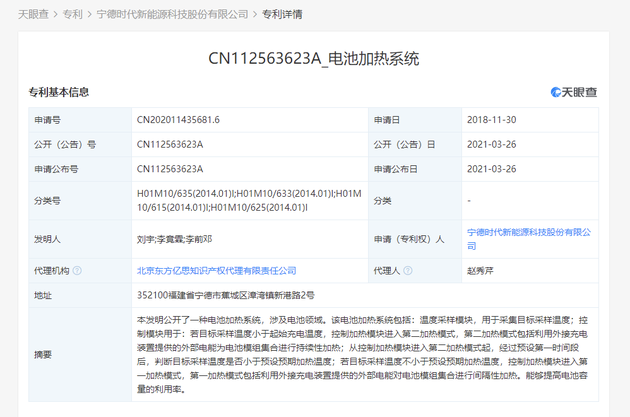The width and height of the screenshot is (630, 417).
Task: Click the patent title CN112563623A_电池加热系统
Action: pyautogui.click(x=315, y=59)
